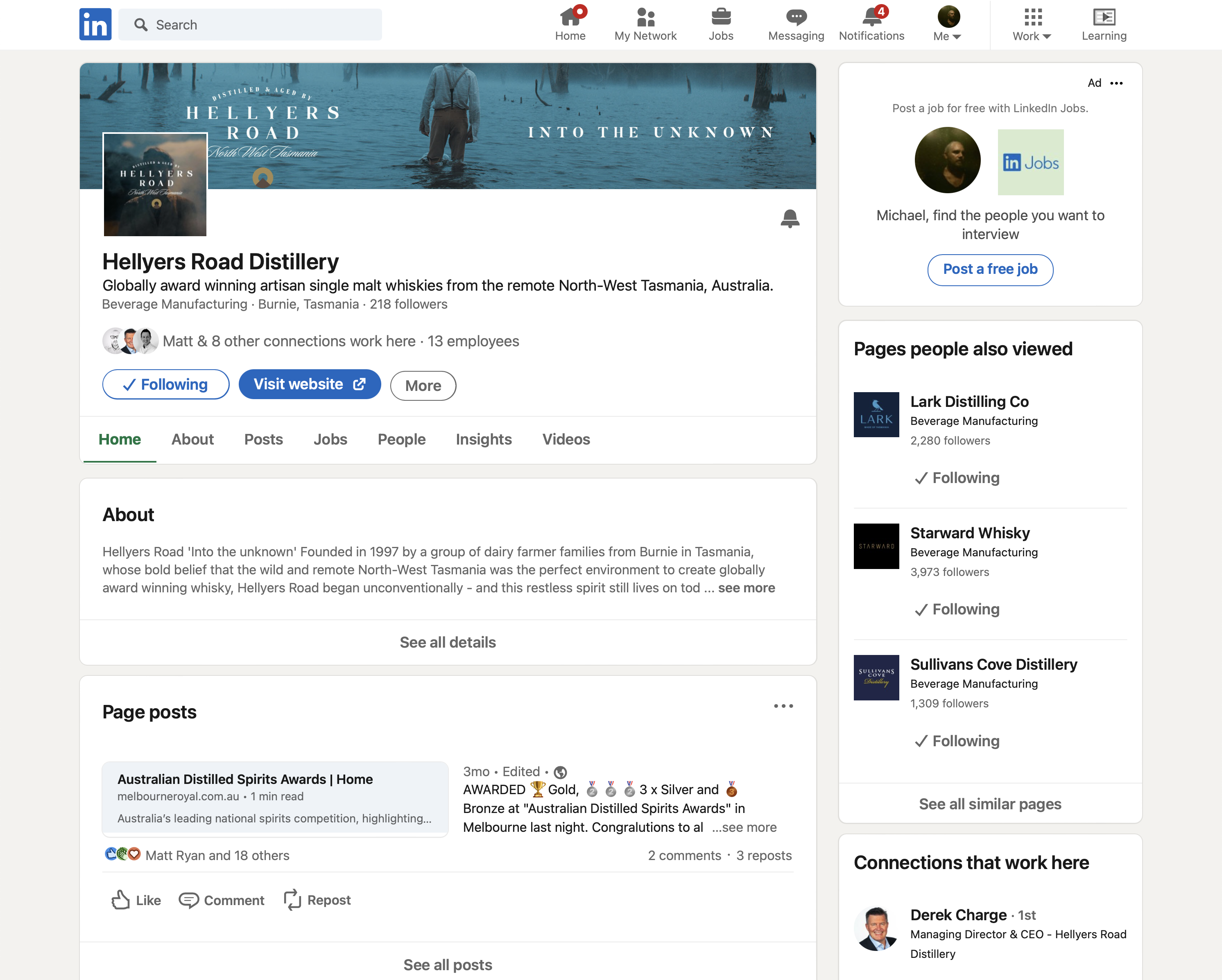The height and width of the screenshot is (980, 1222).
Task: Click the Search input field
Action: click(250, 25)
